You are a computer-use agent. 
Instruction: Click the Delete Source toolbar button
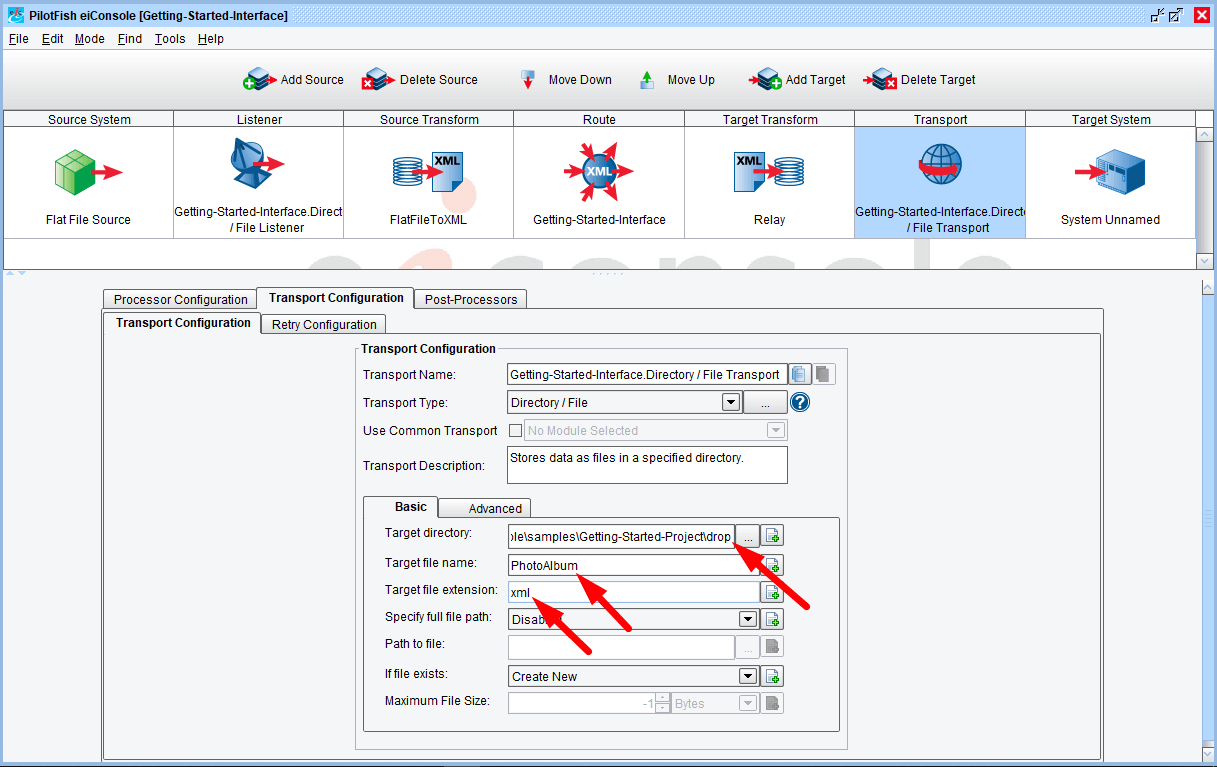point(420,80)
